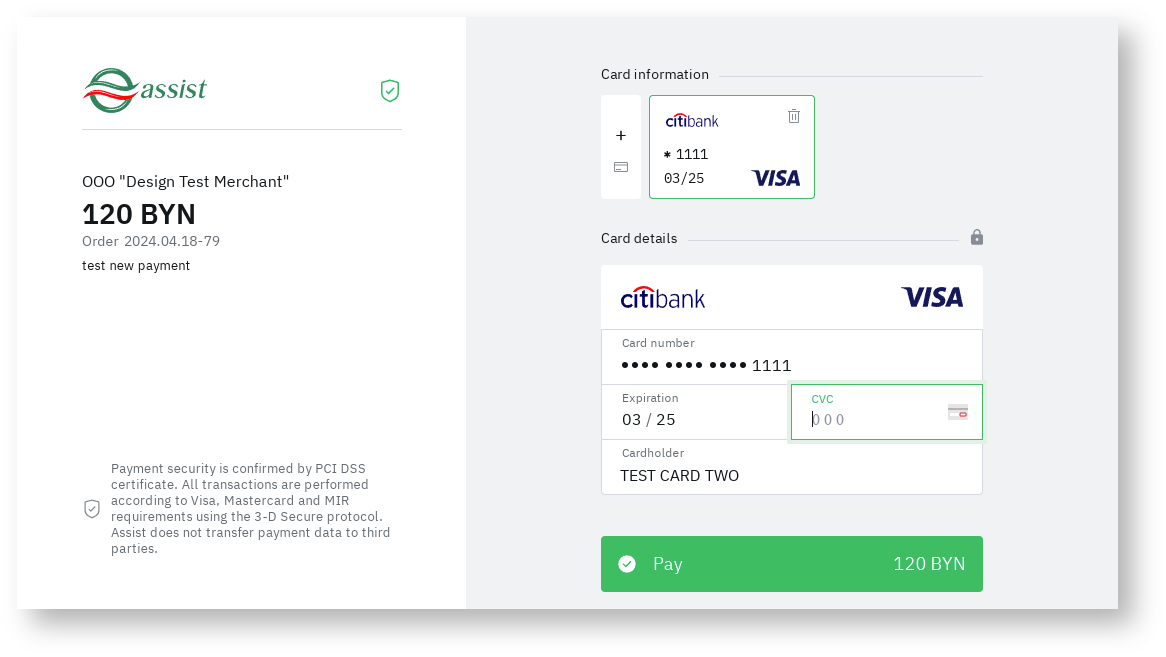Click the 120 BYN order amount

pos(139,214)
